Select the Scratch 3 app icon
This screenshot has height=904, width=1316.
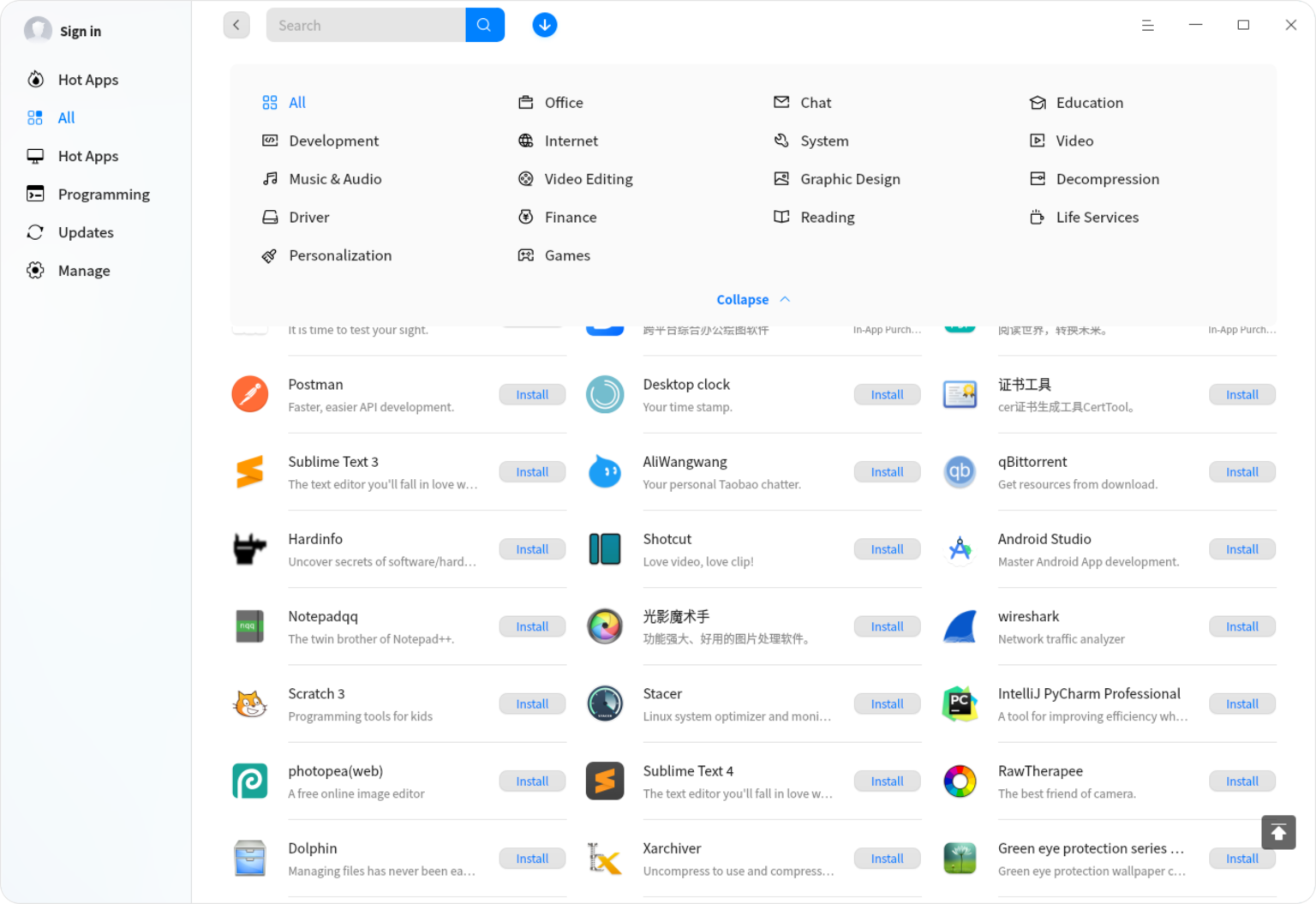pos(249,703)
